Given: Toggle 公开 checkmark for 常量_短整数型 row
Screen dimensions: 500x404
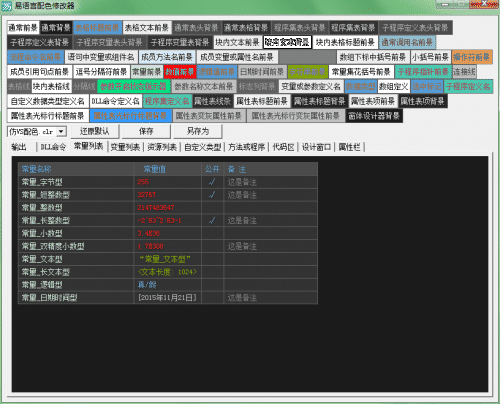Looking at the screenshot, I should (x=212, y=195).
